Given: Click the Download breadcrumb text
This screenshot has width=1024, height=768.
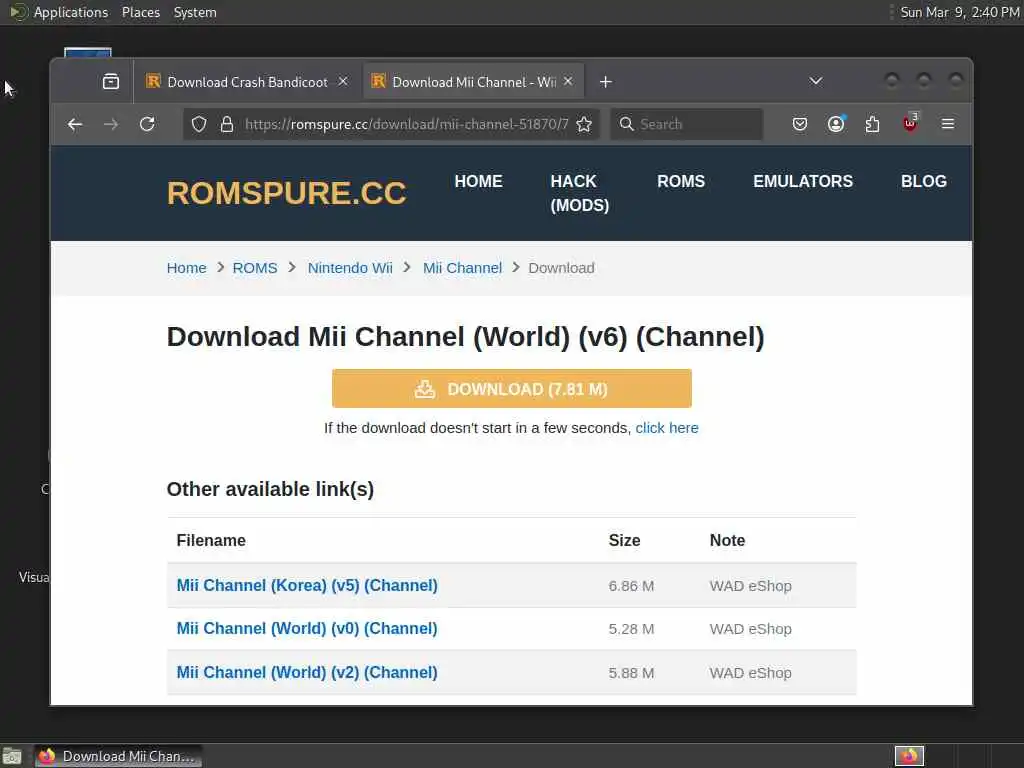Looking at the screenshot, I should [561, 268].
